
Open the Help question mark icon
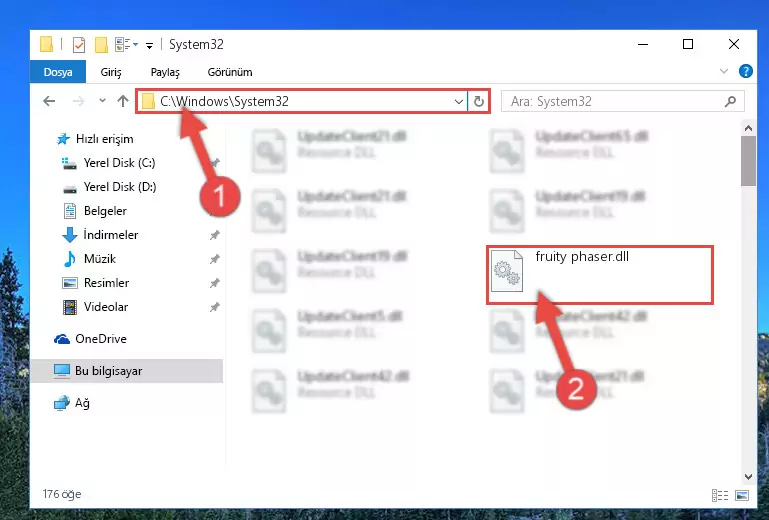[x=745, y=71]
